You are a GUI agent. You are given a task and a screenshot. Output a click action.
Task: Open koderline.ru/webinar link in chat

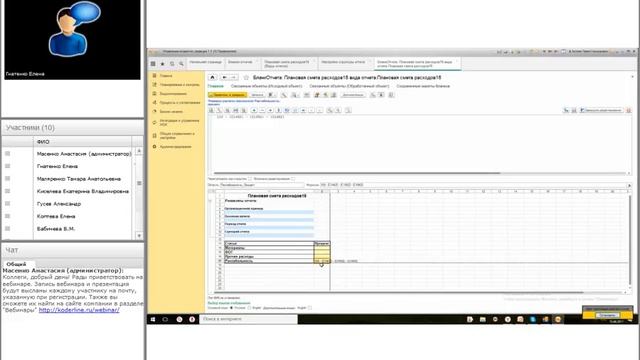coord(79,310)
